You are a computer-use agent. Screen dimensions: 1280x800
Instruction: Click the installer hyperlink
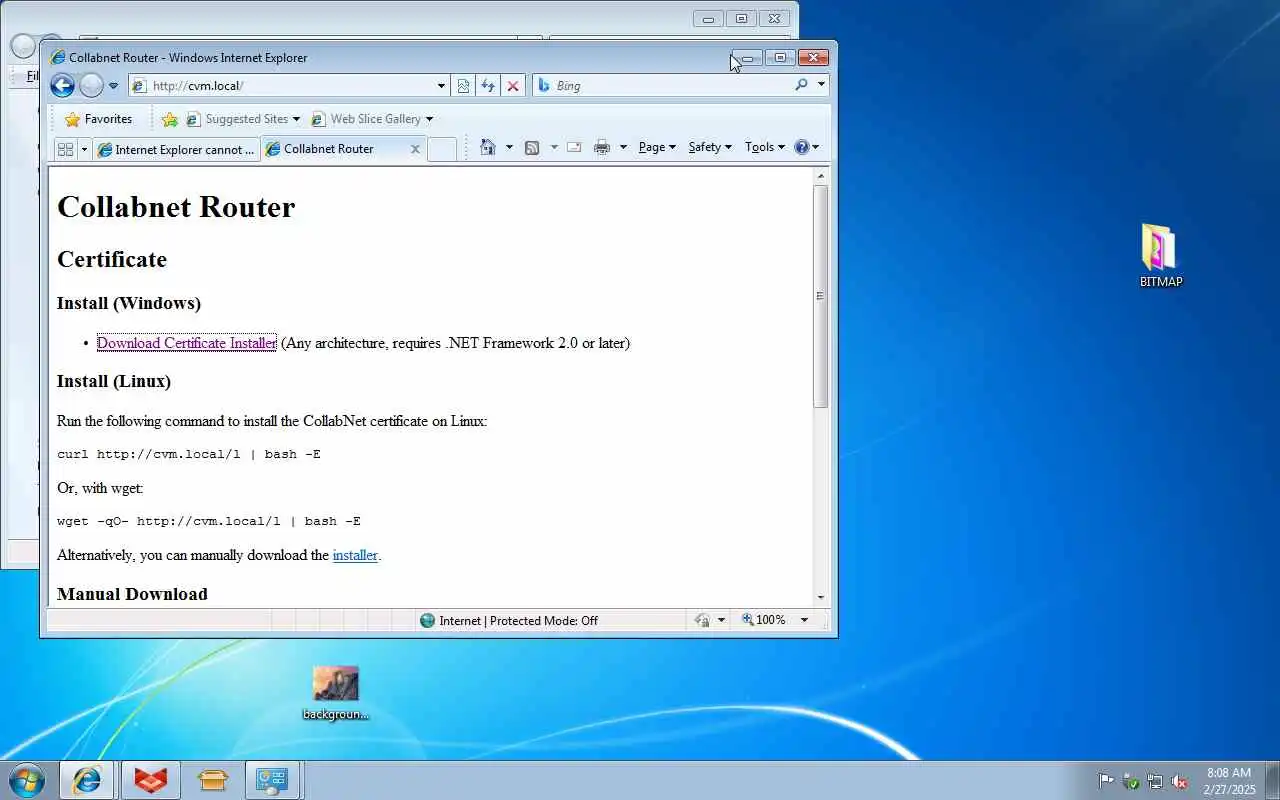tap(355, 555)
